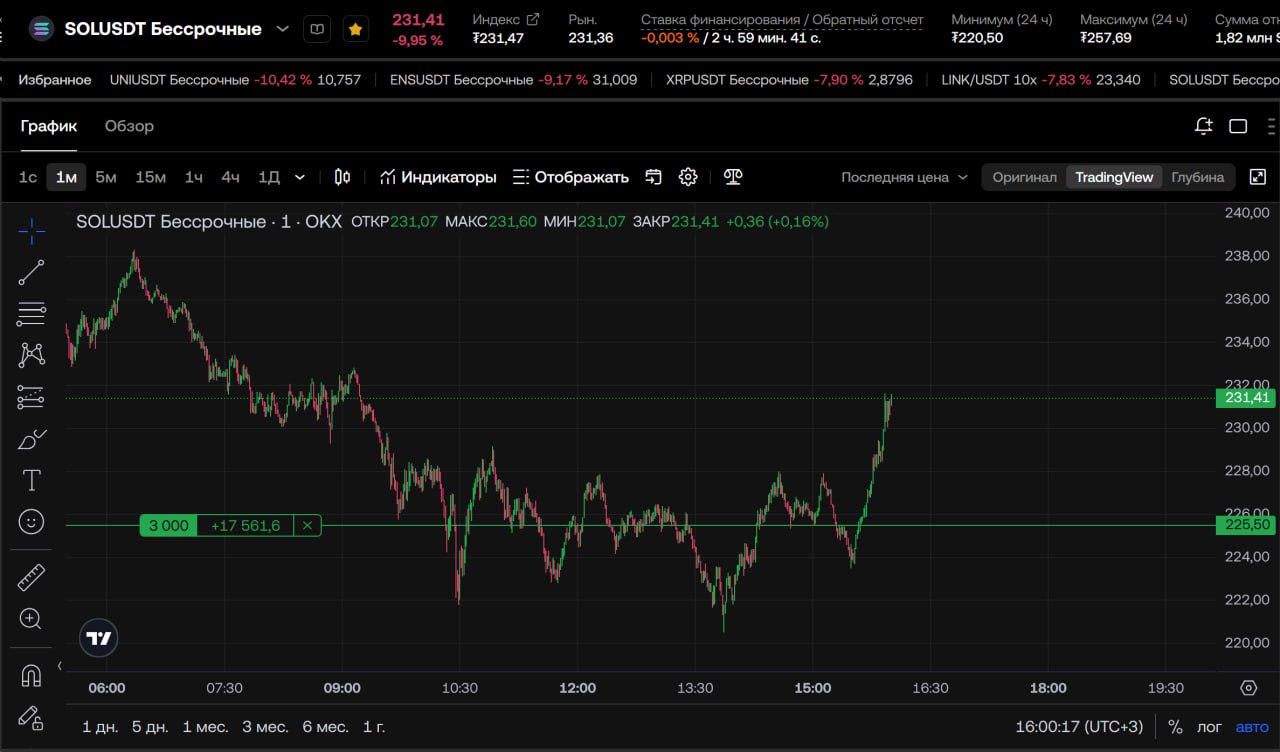Select the trend line drawing tool
1280x752 pixels.
[x=31, y=272]
